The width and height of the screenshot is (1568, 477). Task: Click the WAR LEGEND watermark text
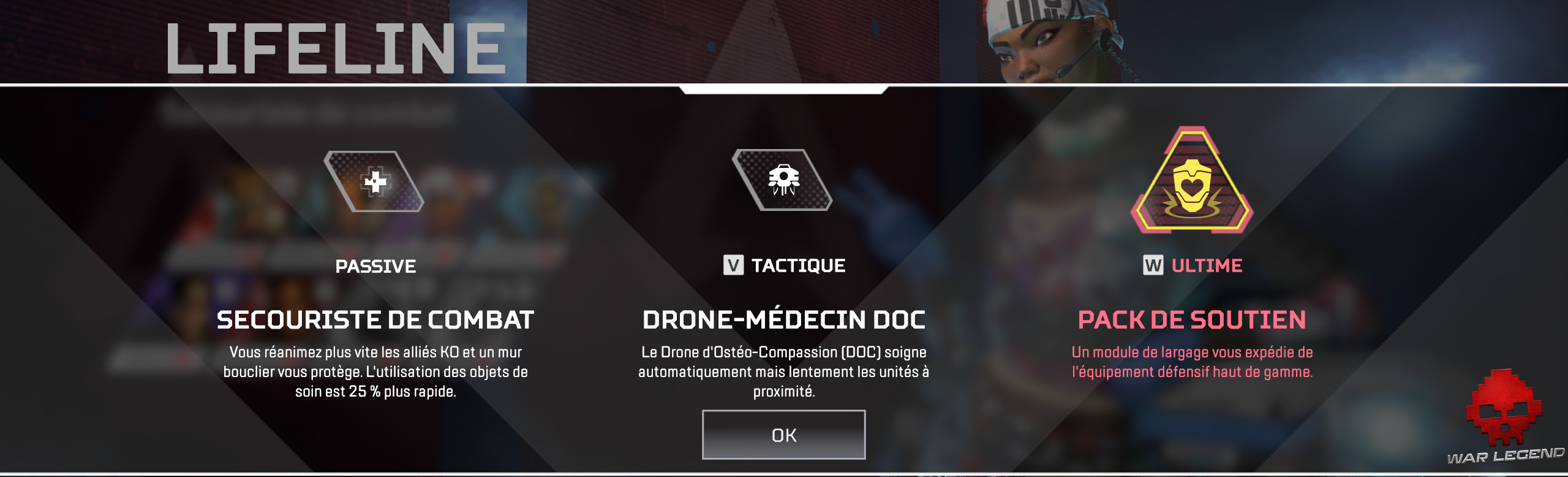tap(1506, 456)
